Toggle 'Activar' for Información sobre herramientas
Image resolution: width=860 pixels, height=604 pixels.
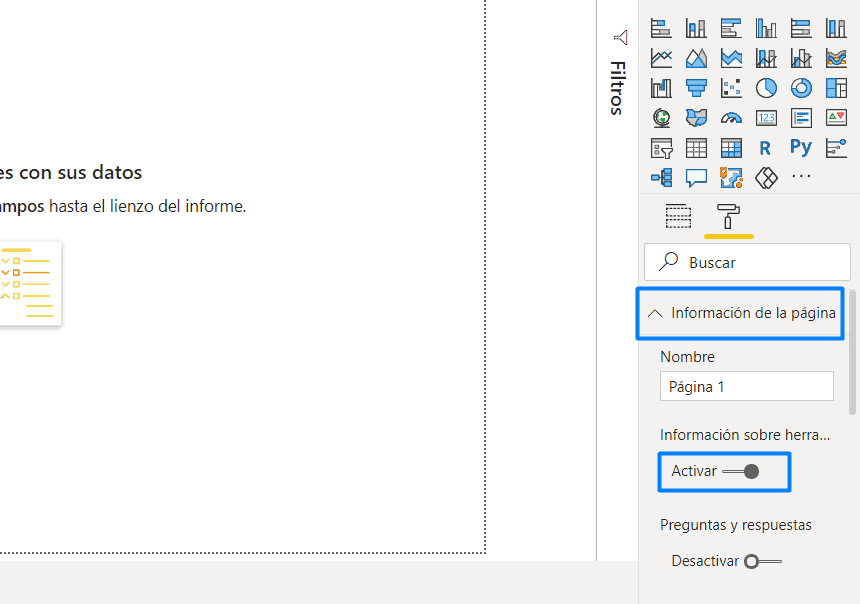point(724,471)
